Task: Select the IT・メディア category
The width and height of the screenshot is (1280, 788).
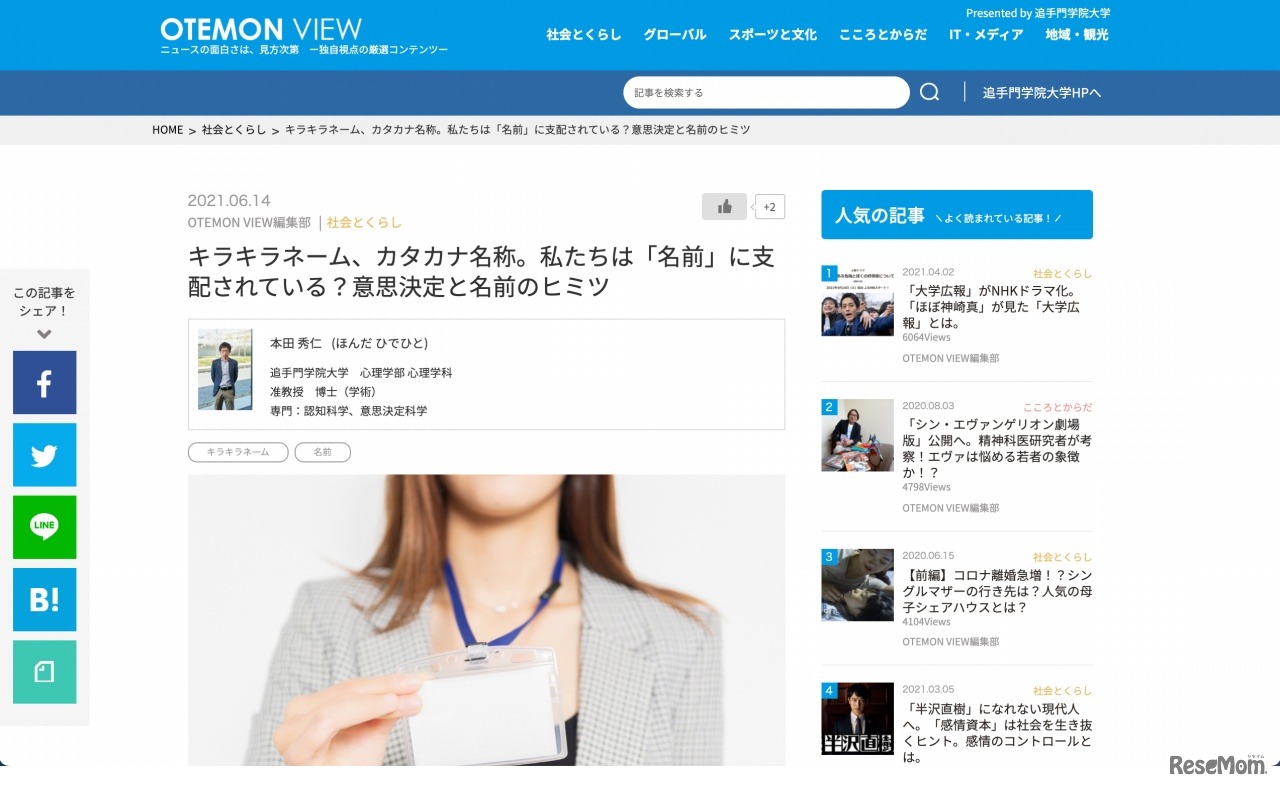Action: (987, 34)
